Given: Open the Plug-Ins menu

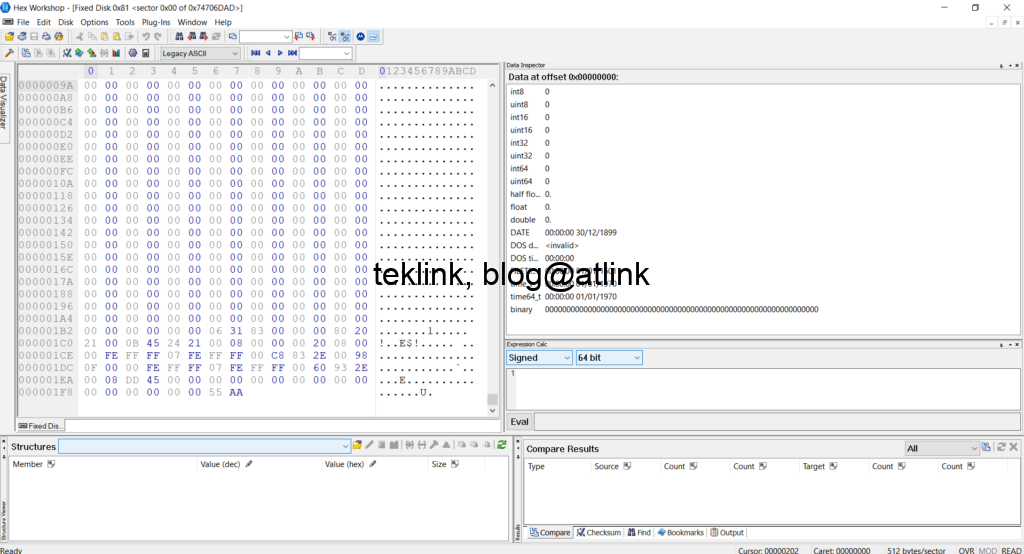Looking at the screenshot, I should click(x=156, y=22).
